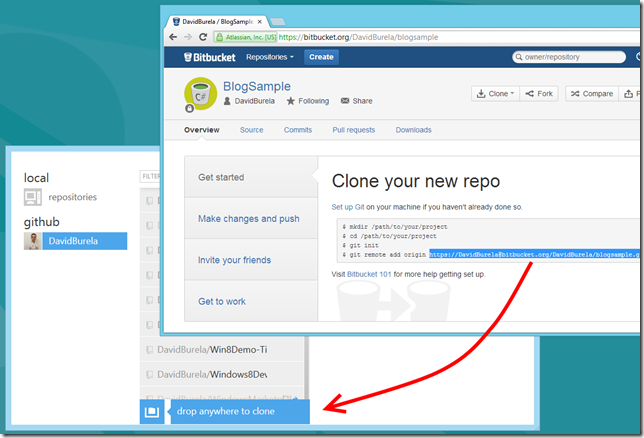Switch to the Overview tab
The width and height of the screenshot is (644, 438).
[x=202, y=130]
